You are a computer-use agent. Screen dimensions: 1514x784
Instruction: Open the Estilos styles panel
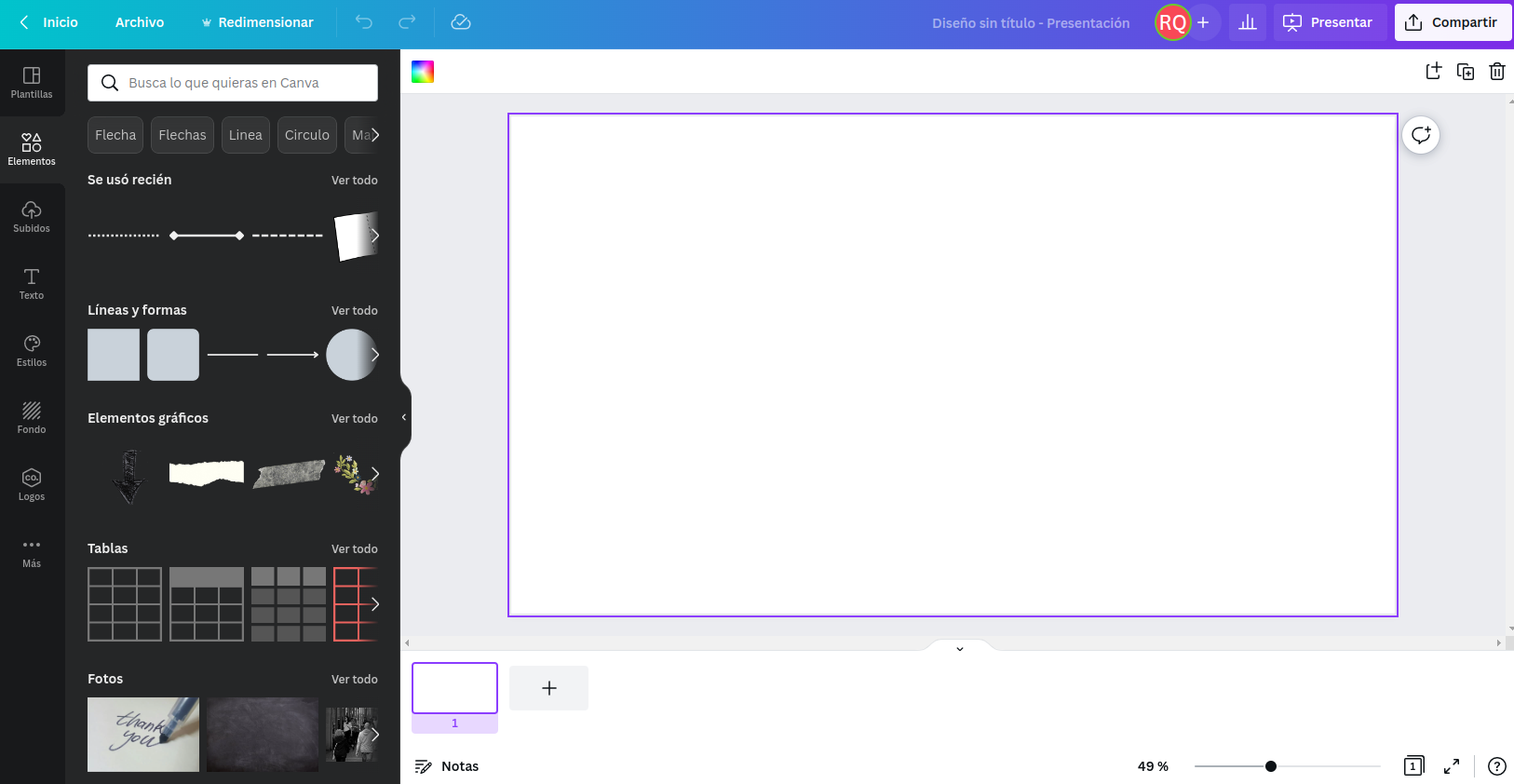pos(32,351)
